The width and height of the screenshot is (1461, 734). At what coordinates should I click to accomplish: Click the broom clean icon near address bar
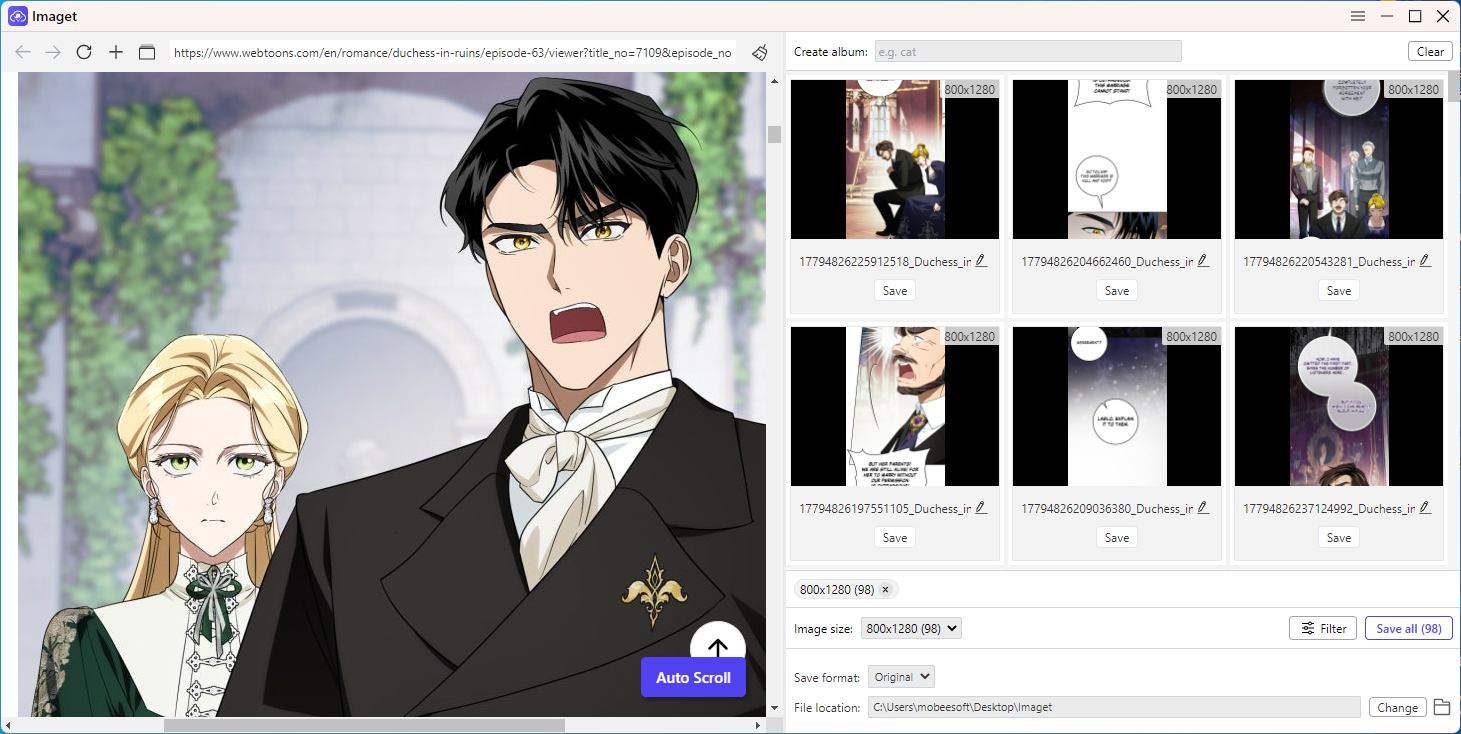tap(760, 52)
